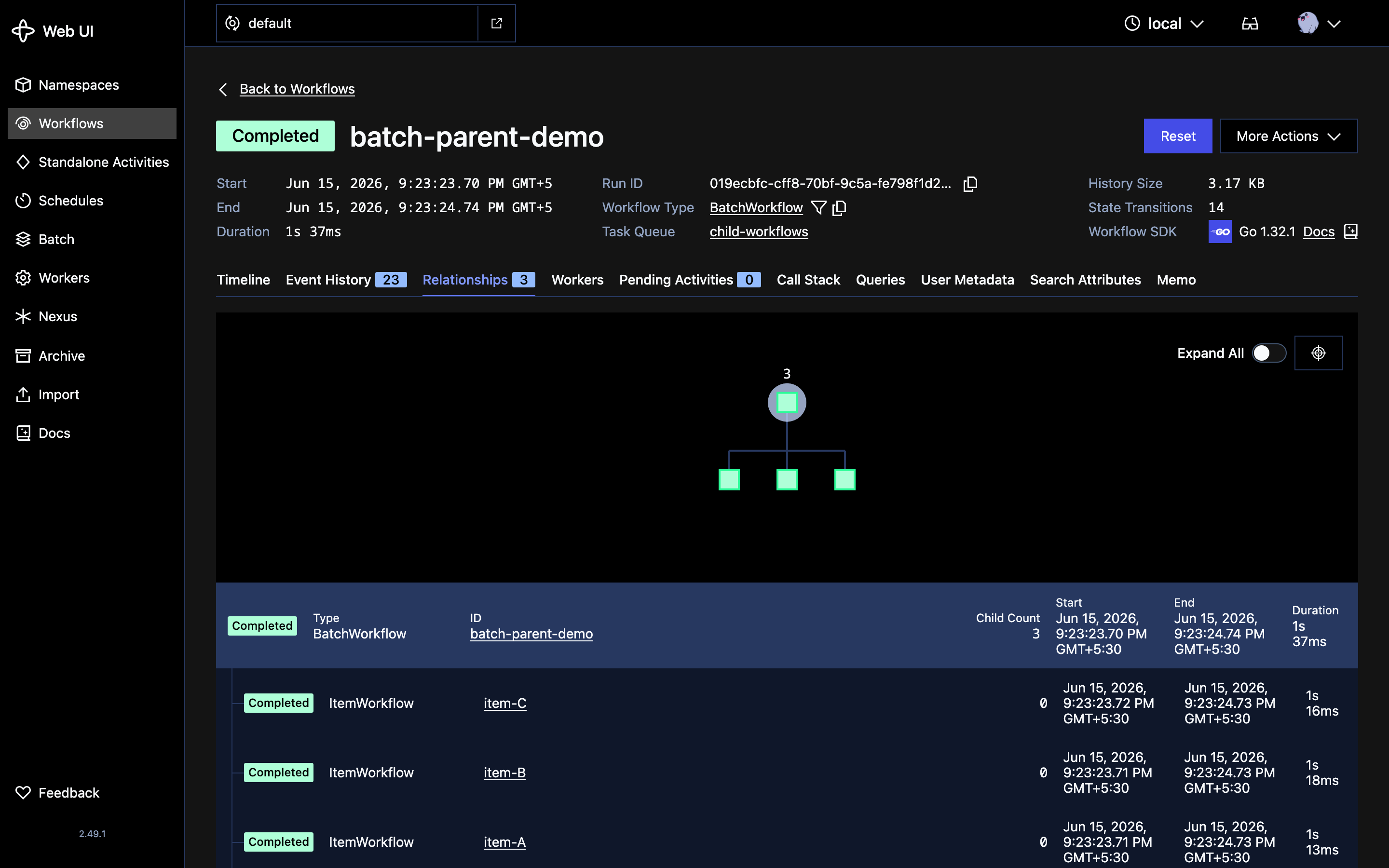Switch to the Pending Activities tab
Viewport: 1389px width, 868px height.
click(x=690, y=280)
